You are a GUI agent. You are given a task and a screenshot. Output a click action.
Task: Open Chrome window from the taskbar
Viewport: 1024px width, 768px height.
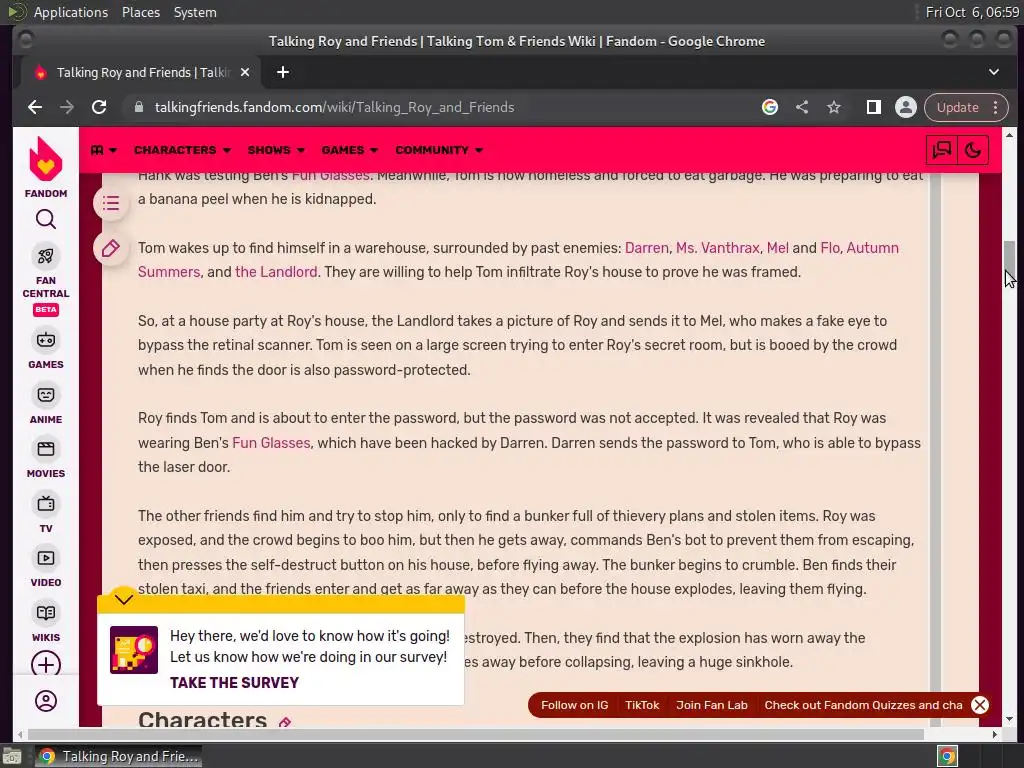(x=118, y=756)
